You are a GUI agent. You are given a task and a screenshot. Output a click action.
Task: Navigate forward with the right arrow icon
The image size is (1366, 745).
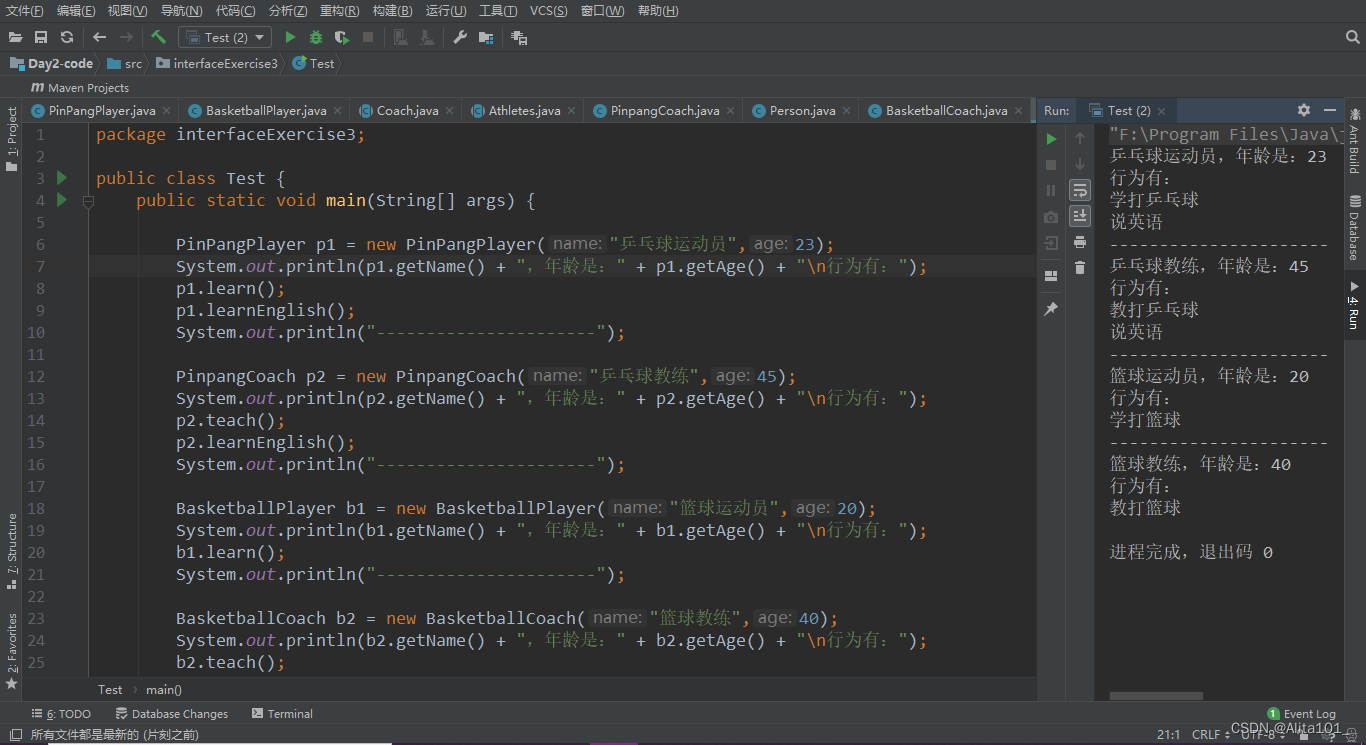click(126, 37)
